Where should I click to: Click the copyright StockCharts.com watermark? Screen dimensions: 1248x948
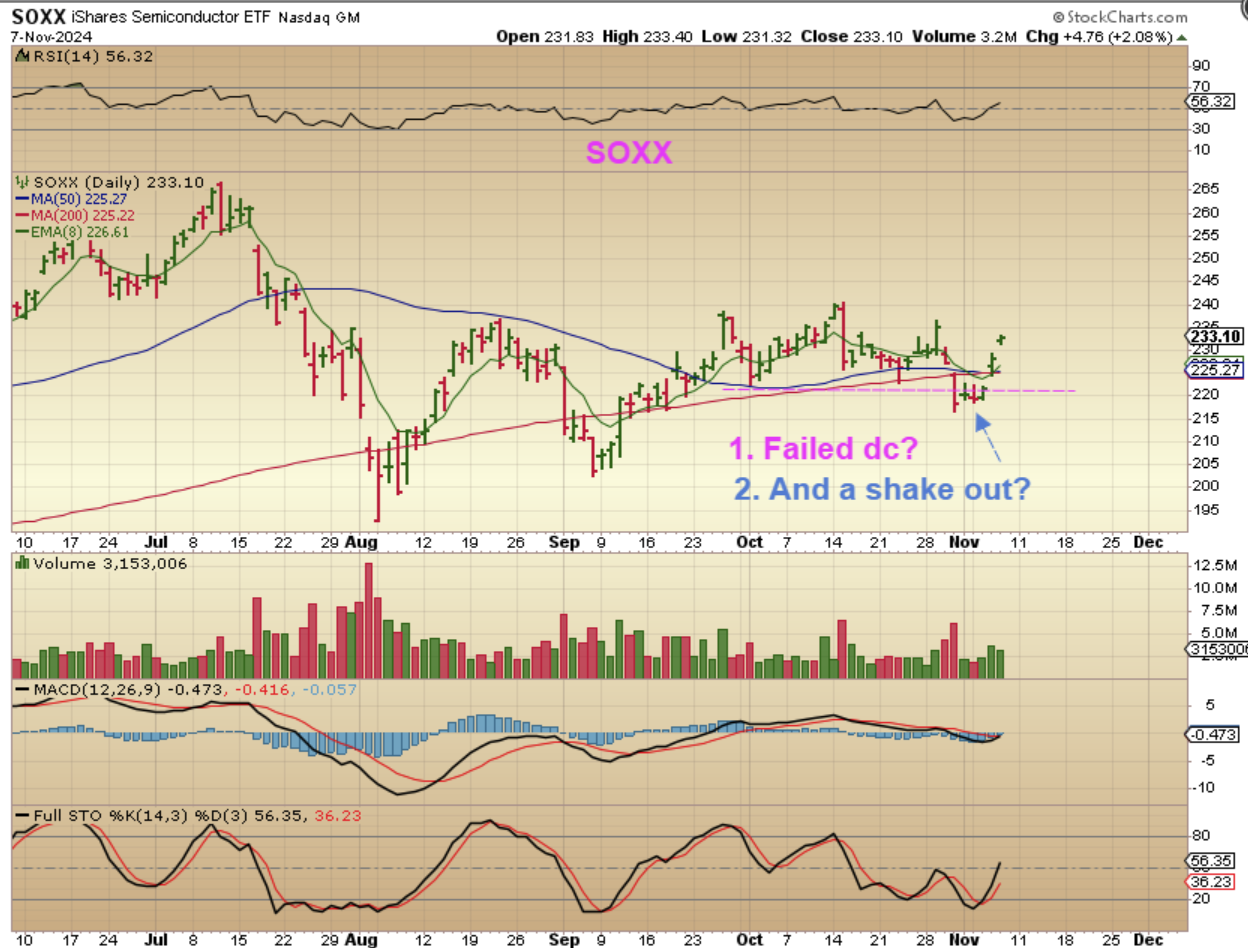[1119, 16]
